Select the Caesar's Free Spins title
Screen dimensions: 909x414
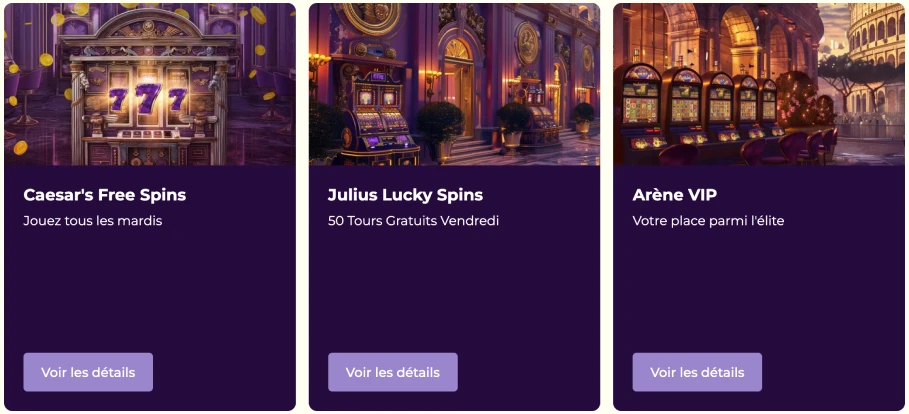[x=104, y=195]
